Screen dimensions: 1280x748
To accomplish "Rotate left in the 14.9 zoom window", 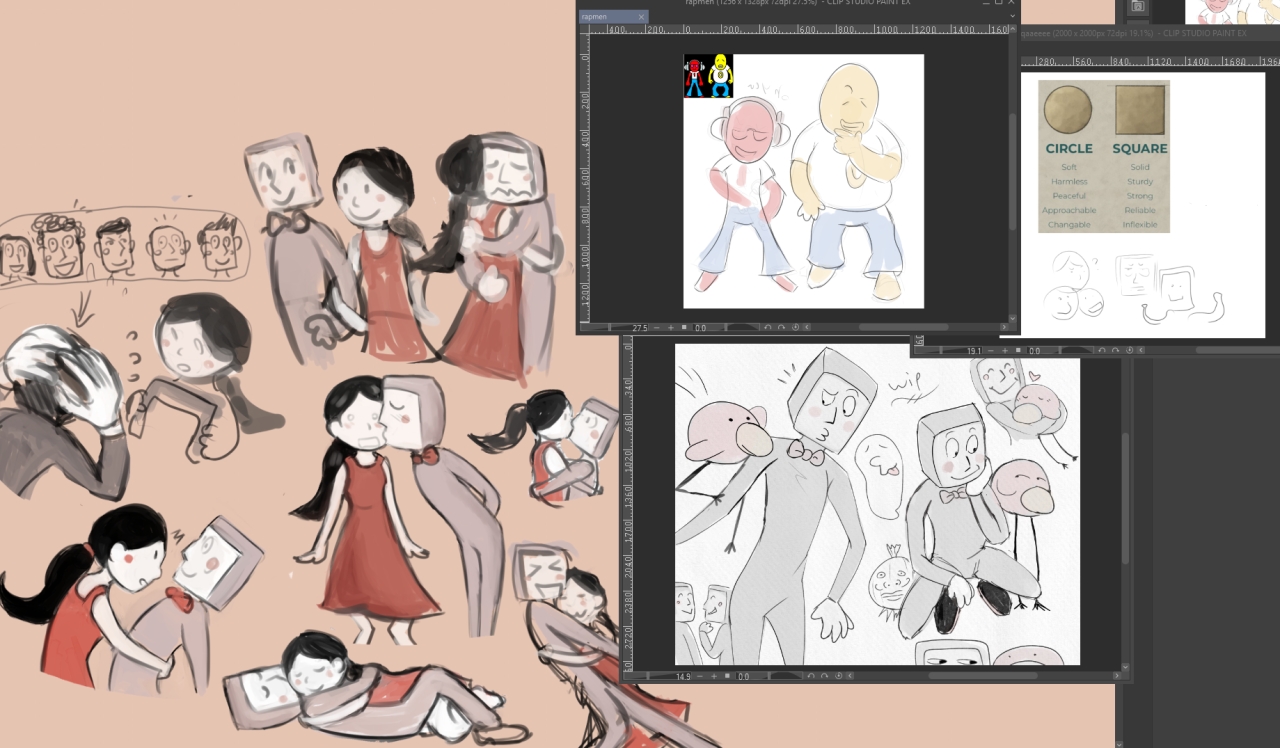I will (x=811, y=677).
